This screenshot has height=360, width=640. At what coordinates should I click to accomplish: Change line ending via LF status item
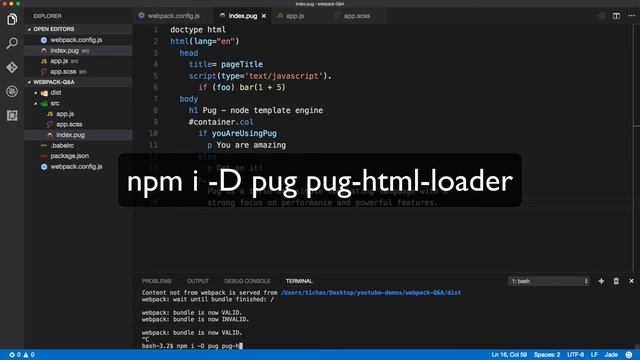point(594,355)
